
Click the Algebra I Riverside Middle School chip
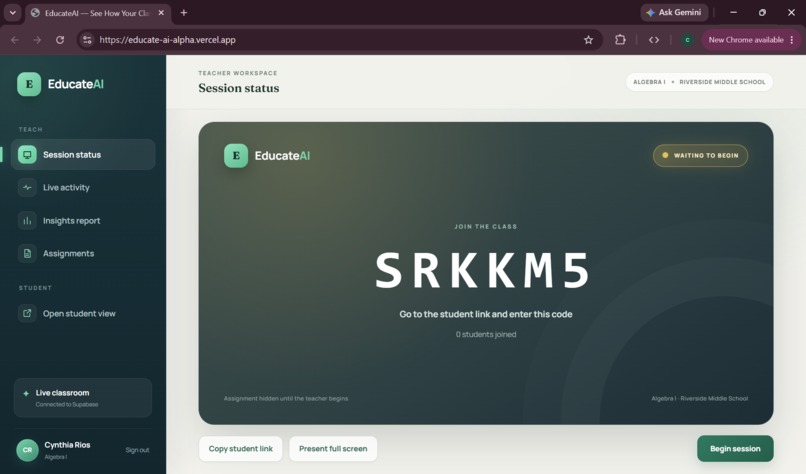(x=699, y=82)
